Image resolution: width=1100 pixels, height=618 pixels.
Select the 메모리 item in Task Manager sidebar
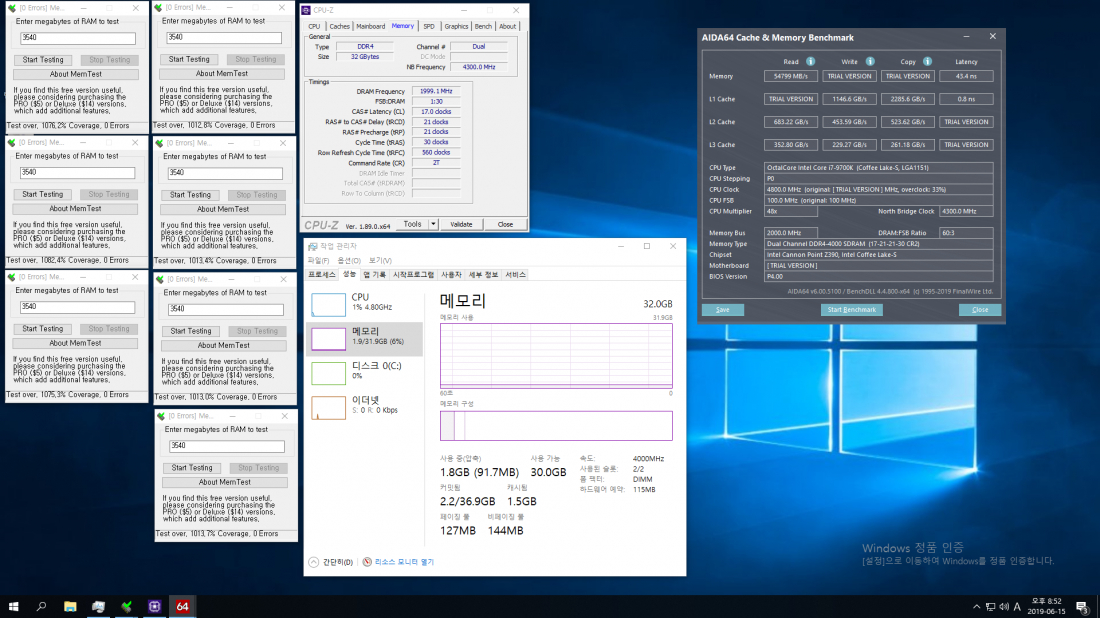tap(364, 339)
